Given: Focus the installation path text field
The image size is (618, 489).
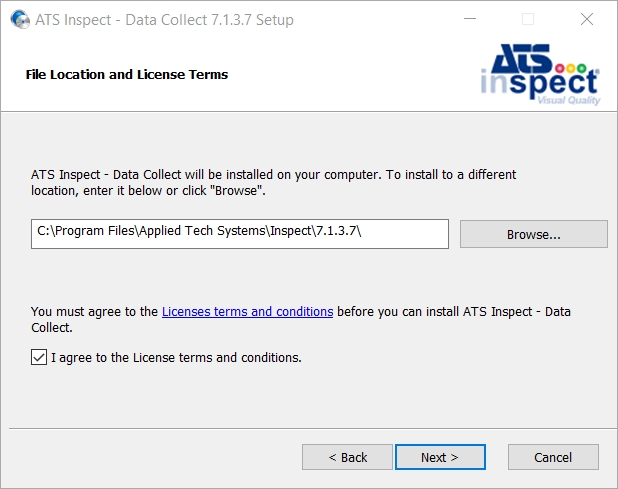Looking at the screenshot, I should (240, 234).
